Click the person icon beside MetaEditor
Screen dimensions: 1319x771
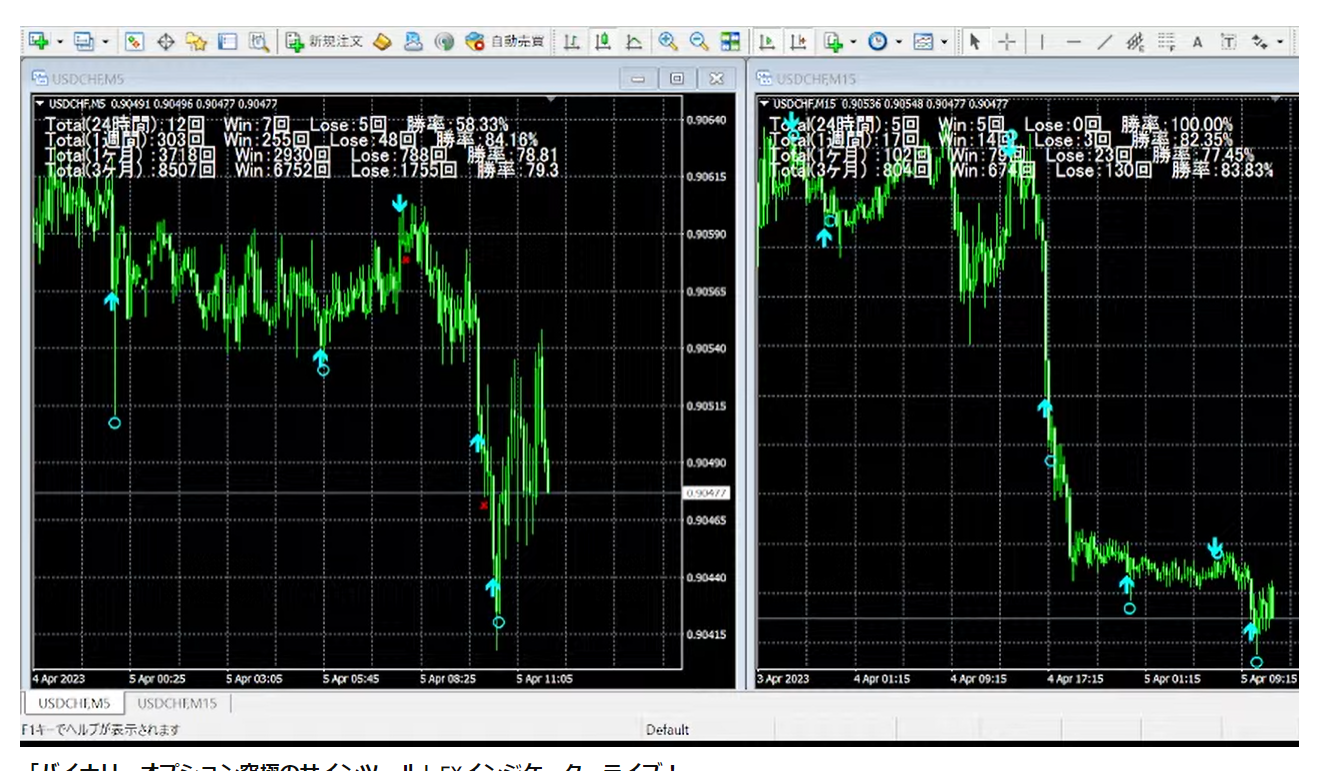tap(413, 42)
